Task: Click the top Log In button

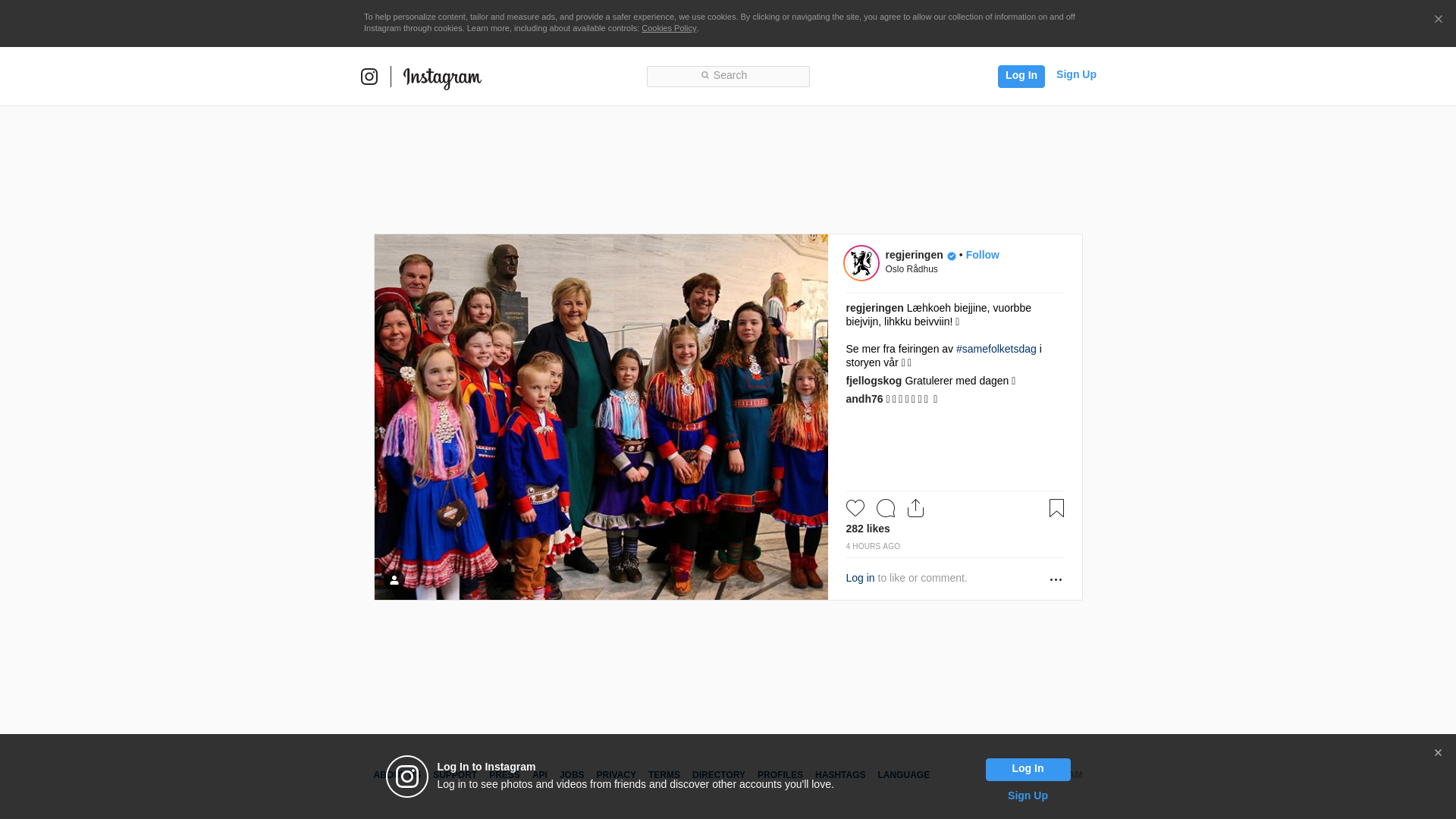Action: click(1021, 77)
